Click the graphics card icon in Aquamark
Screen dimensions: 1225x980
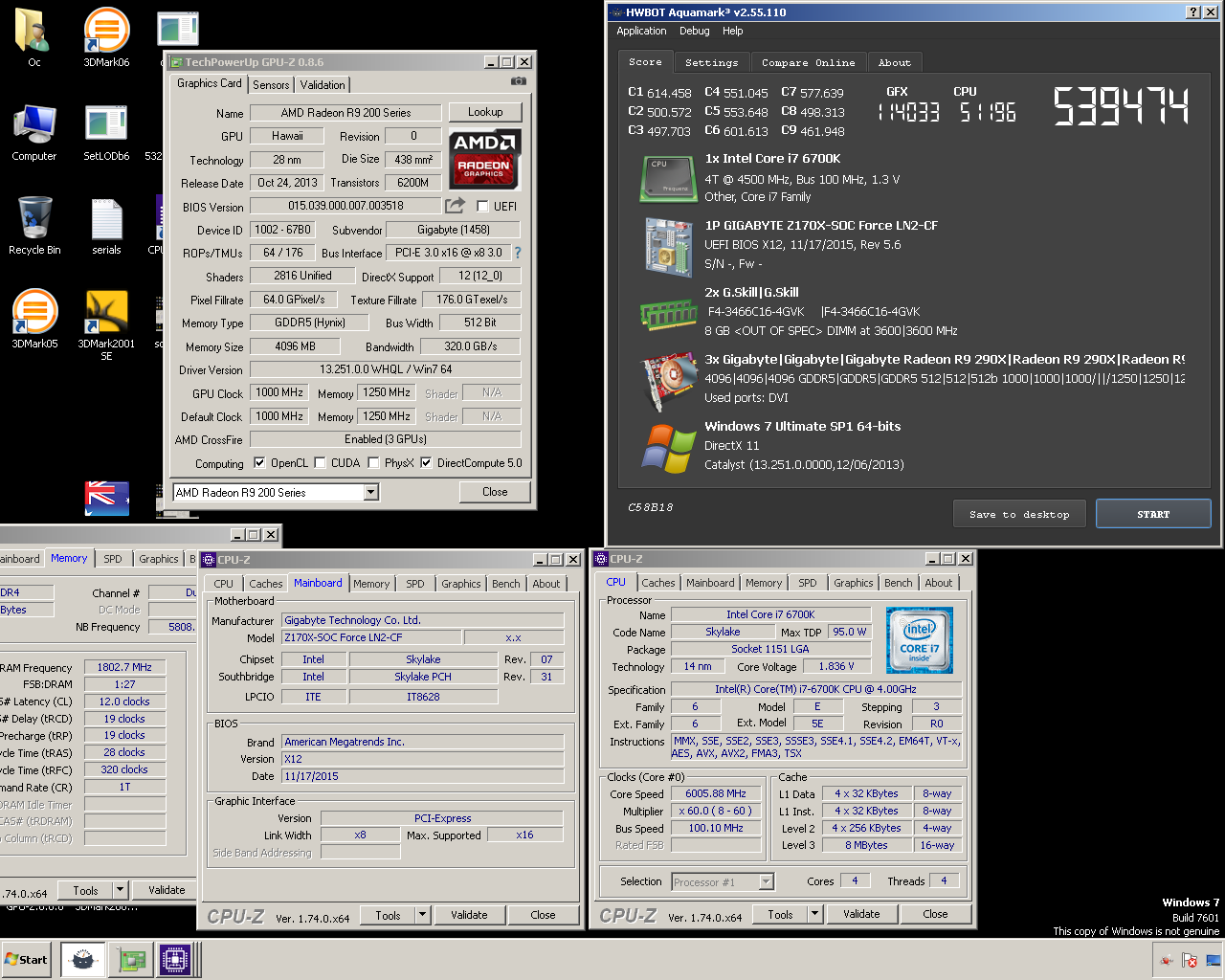(668, 380)
